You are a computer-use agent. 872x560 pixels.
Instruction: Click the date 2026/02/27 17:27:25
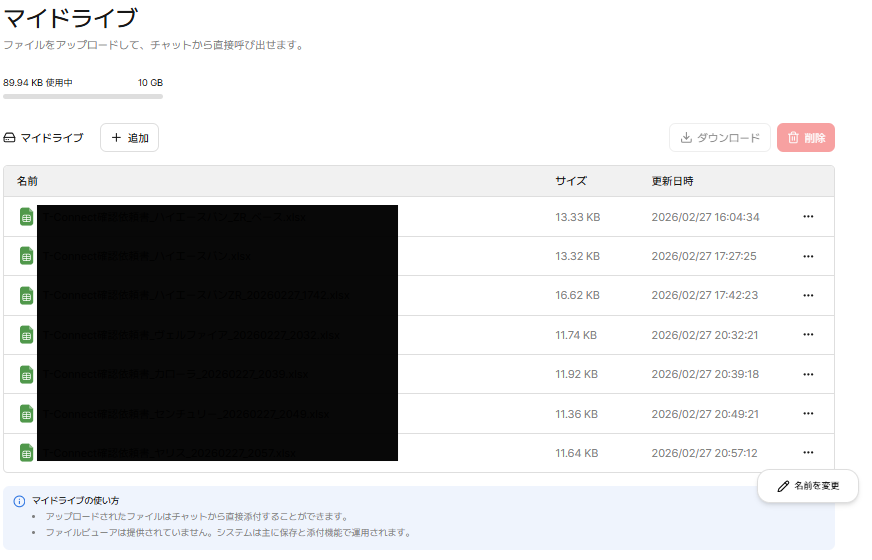pos(704,256)
